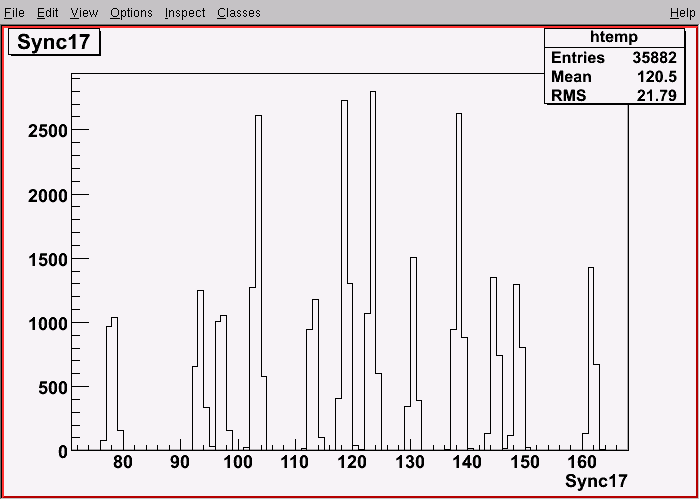The image size is (700, 500).
Task: Click the 100 x-axis label
Action: tap(238, 462)
